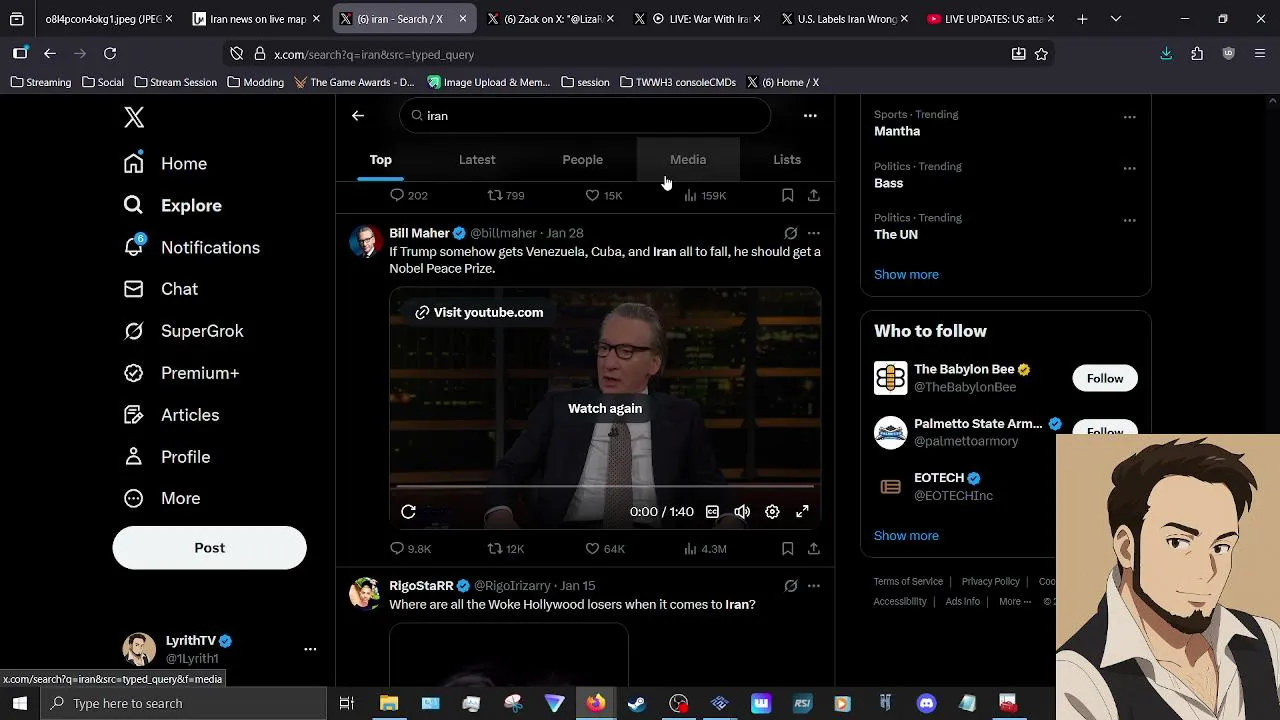1280x720 pixels.
Task: Open Articles in the sidebar
Action: coord(171,415)
